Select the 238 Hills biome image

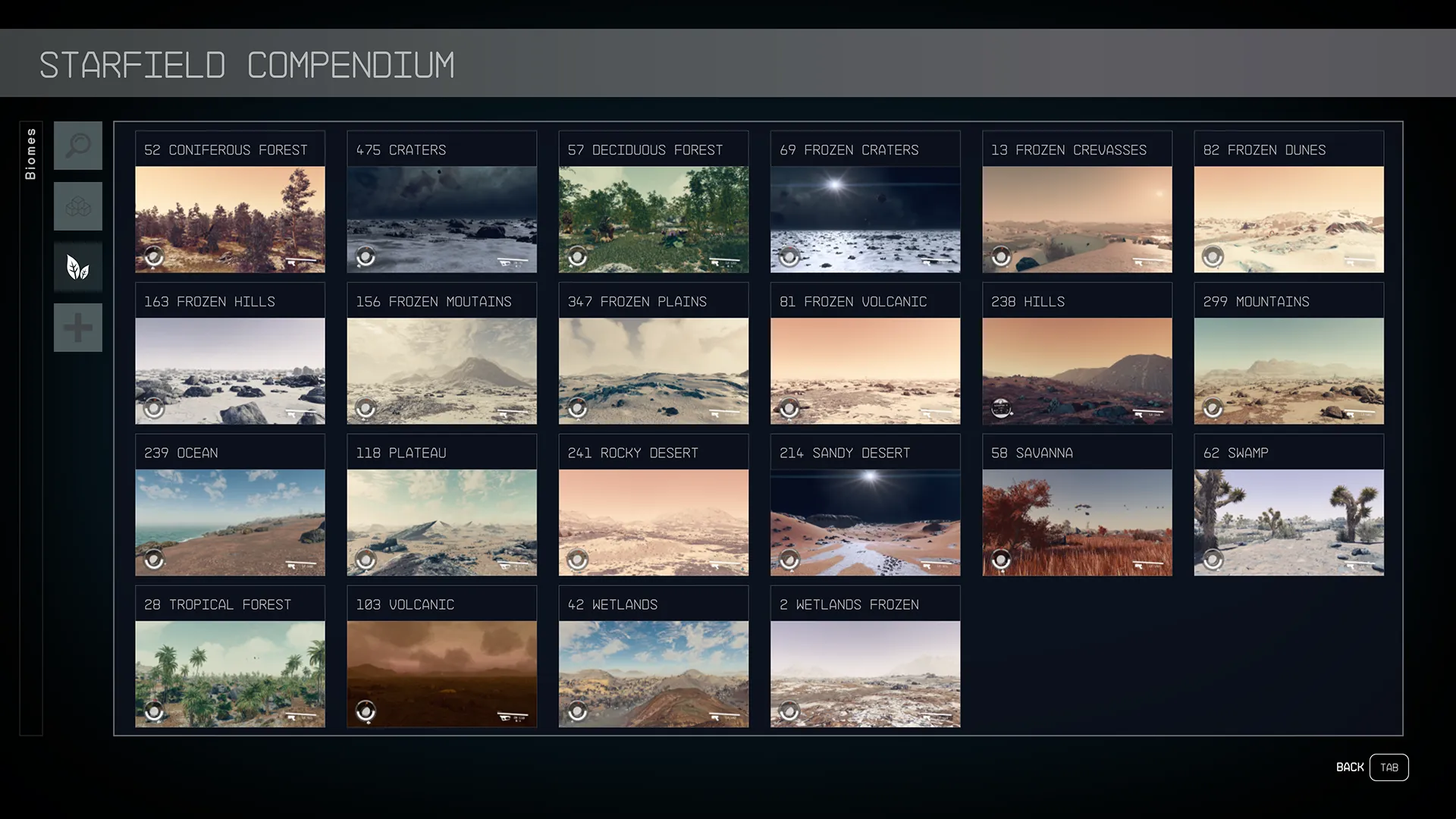coord(1077,371)
